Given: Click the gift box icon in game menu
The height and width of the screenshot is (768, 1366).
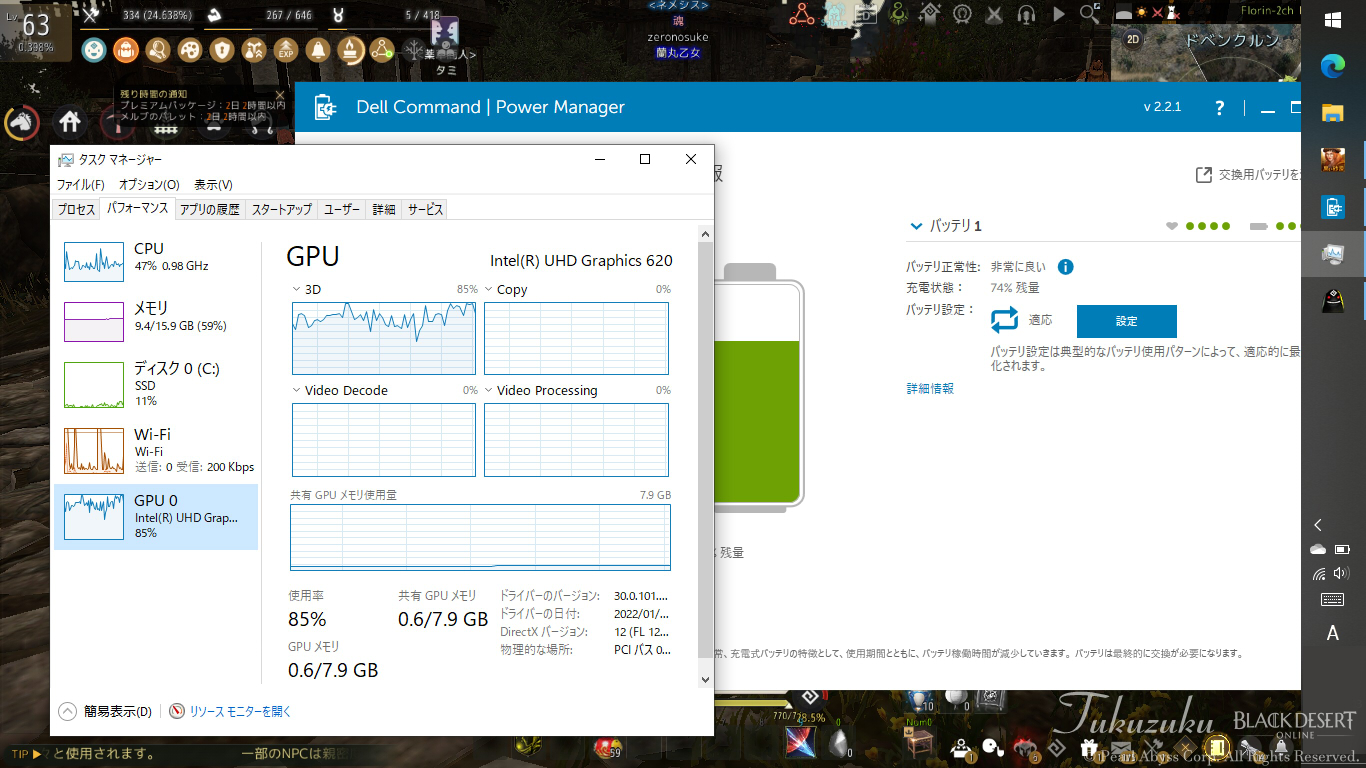Looking at the screenshot, I should [x=1089, y=747].
